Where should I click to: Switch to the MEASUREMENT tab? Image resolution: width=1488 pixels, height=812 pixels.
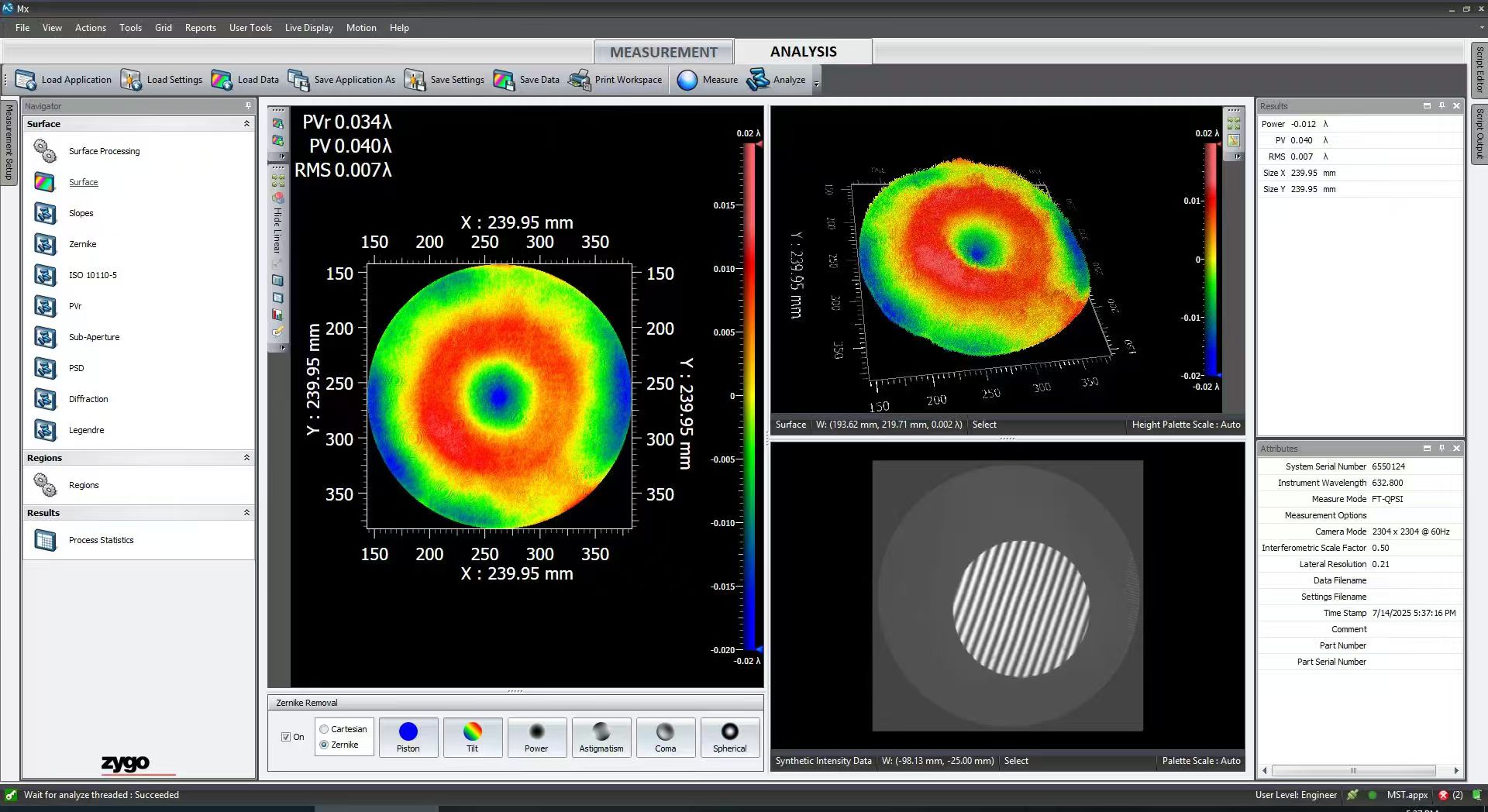click(x=663, y=52)
